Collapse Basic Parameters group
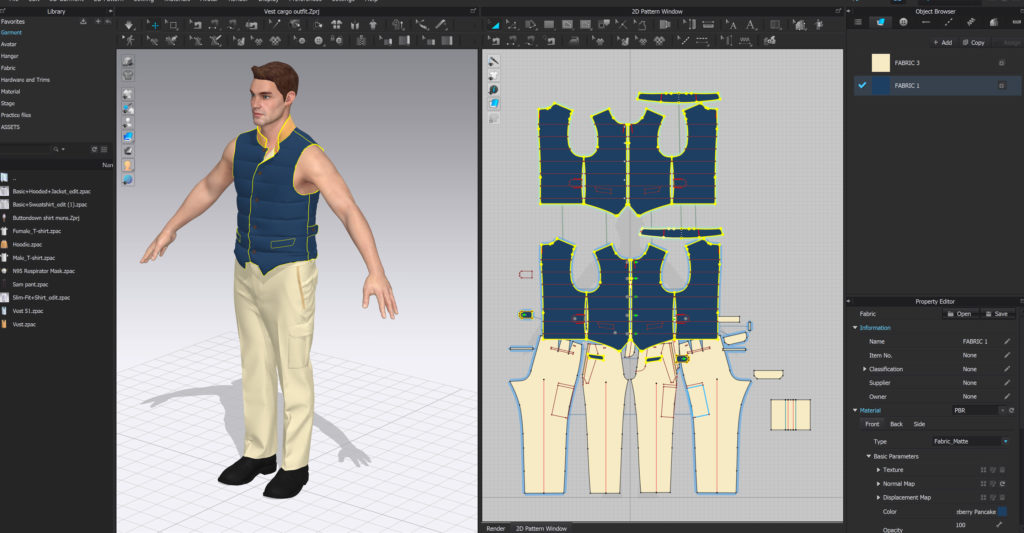1024x533 pixels. point(869,457)
